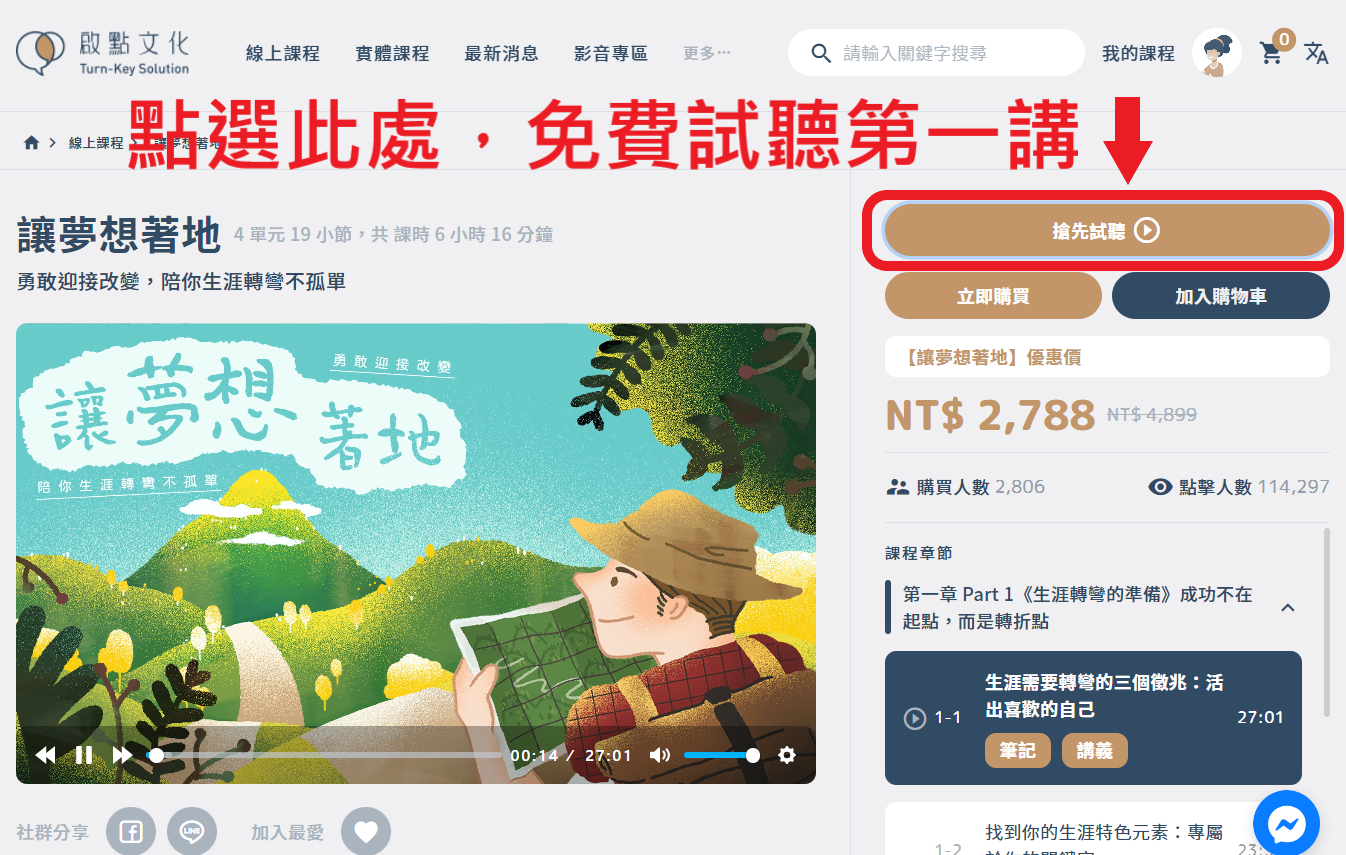Add the course to favorites with the heart
Image resolution: width=1346 pixels, height=855 pixels.
click(x=366, y=831)
